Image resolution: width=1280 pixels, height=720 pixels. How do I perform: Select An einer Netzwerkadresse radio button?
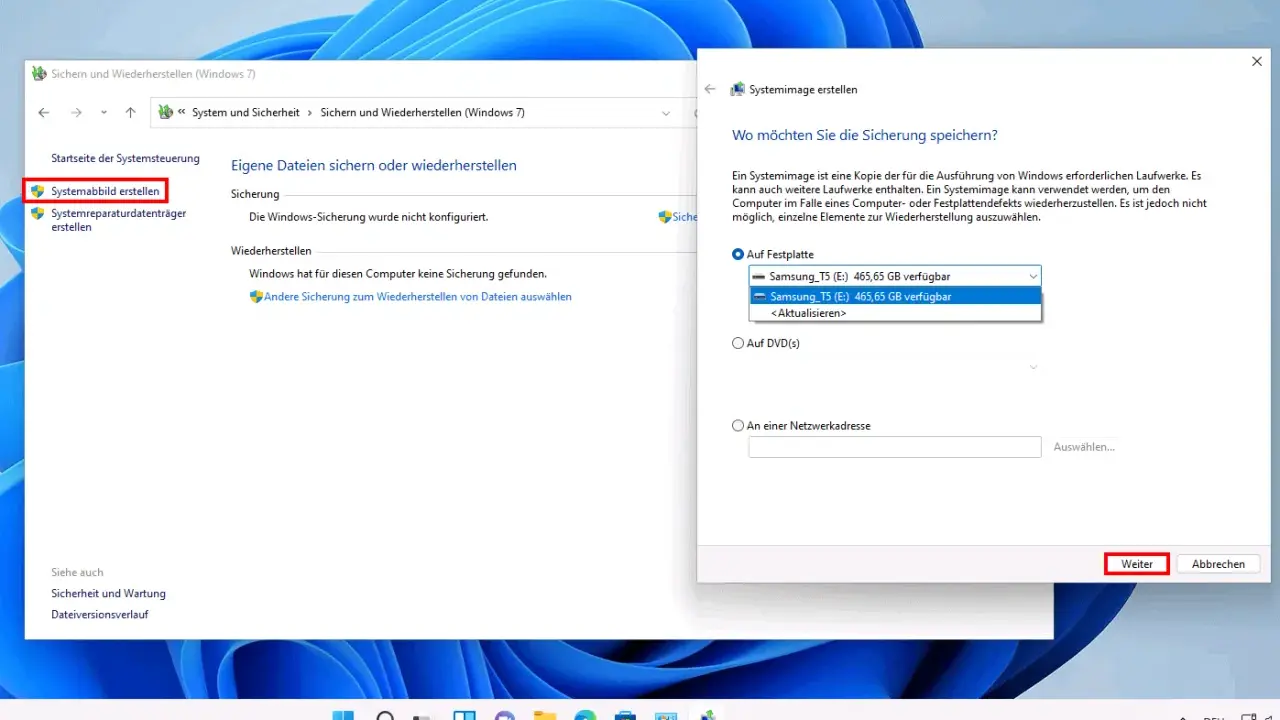pos(738,425)
